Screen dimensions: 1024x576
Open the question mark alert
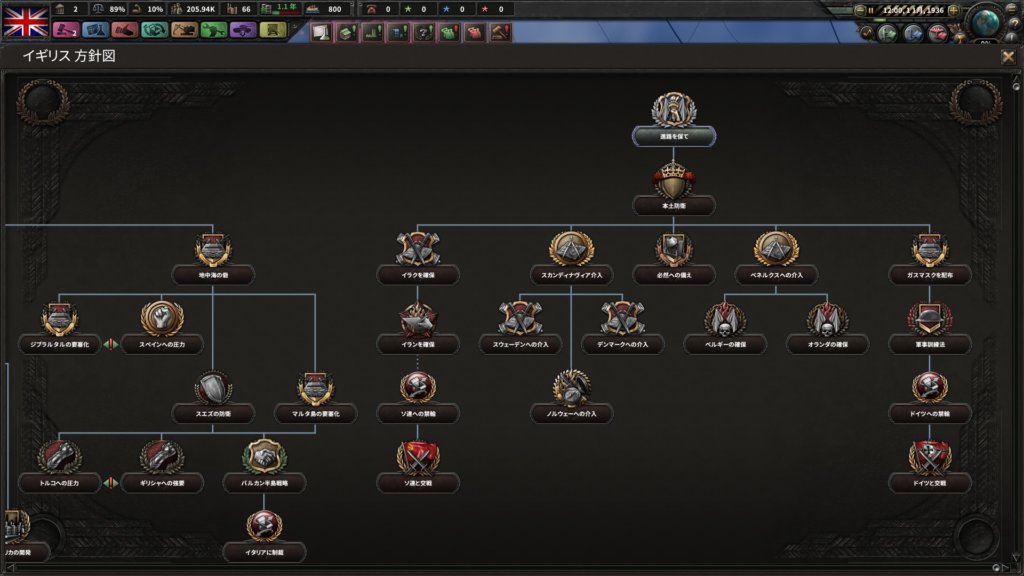tap(423, 32)
